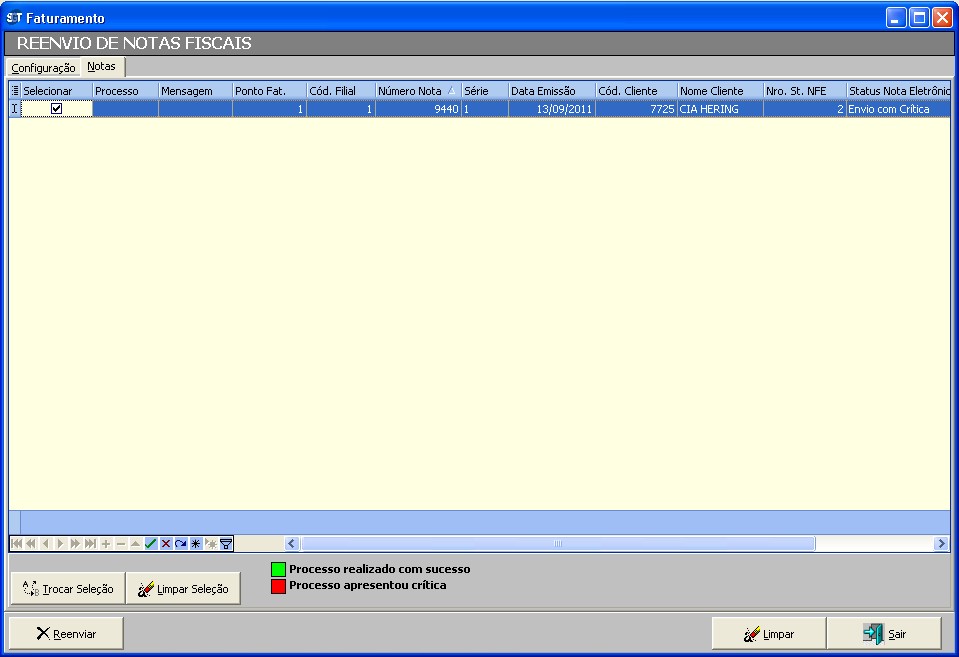
Task: Click the first record icon in navigator
Action: pos(16,543)
